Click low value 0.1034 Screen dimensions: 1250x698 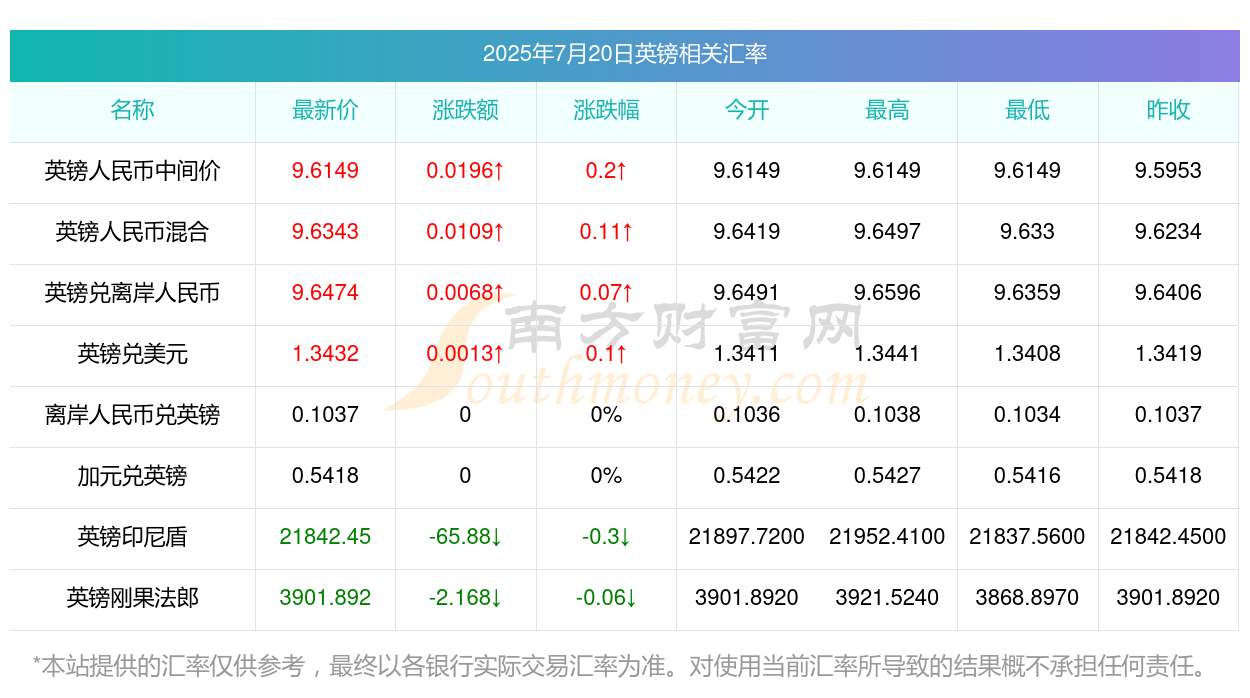pyautogui.click(x=1027, y=415)
